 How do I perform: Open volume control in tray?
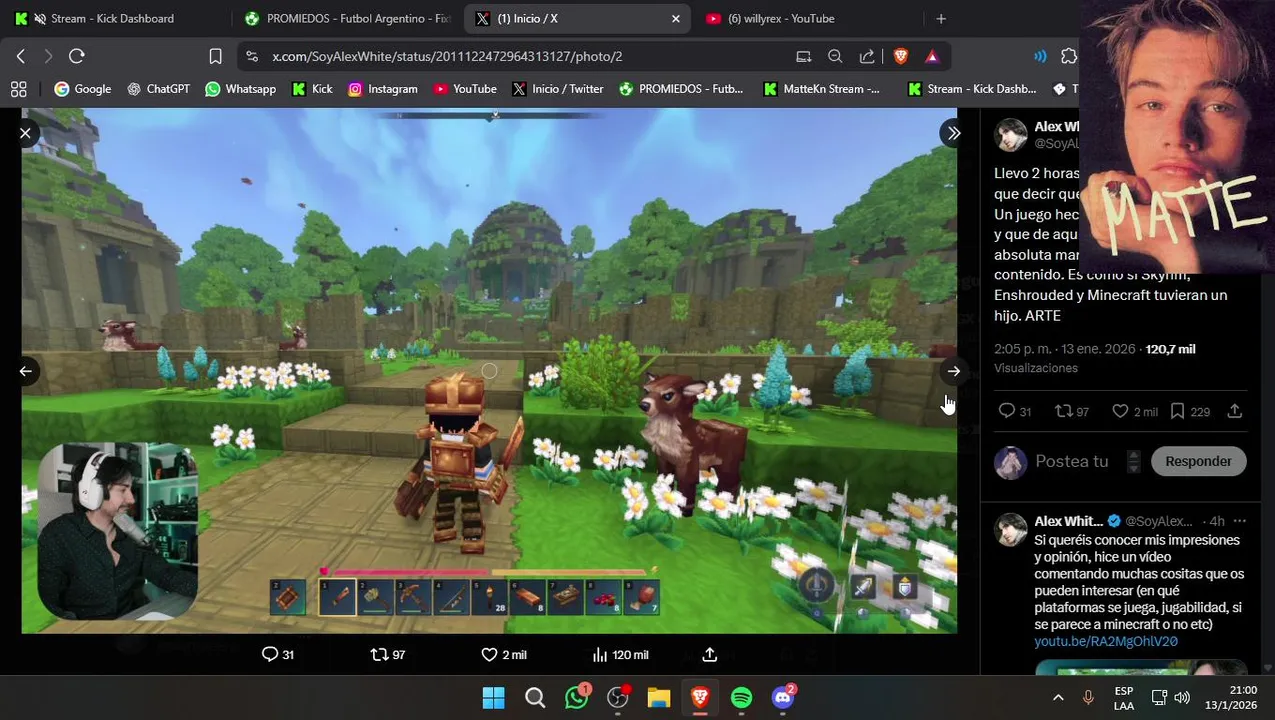pos(1182,697)
